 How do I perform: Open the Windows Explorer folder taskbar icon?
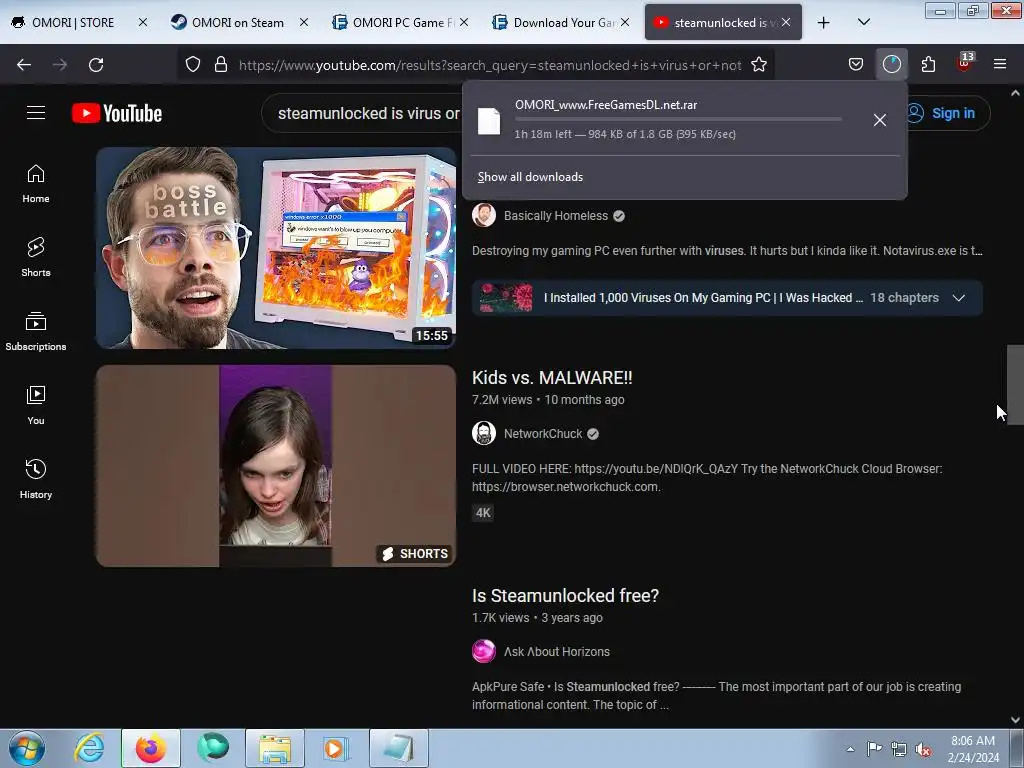point(275,748)
